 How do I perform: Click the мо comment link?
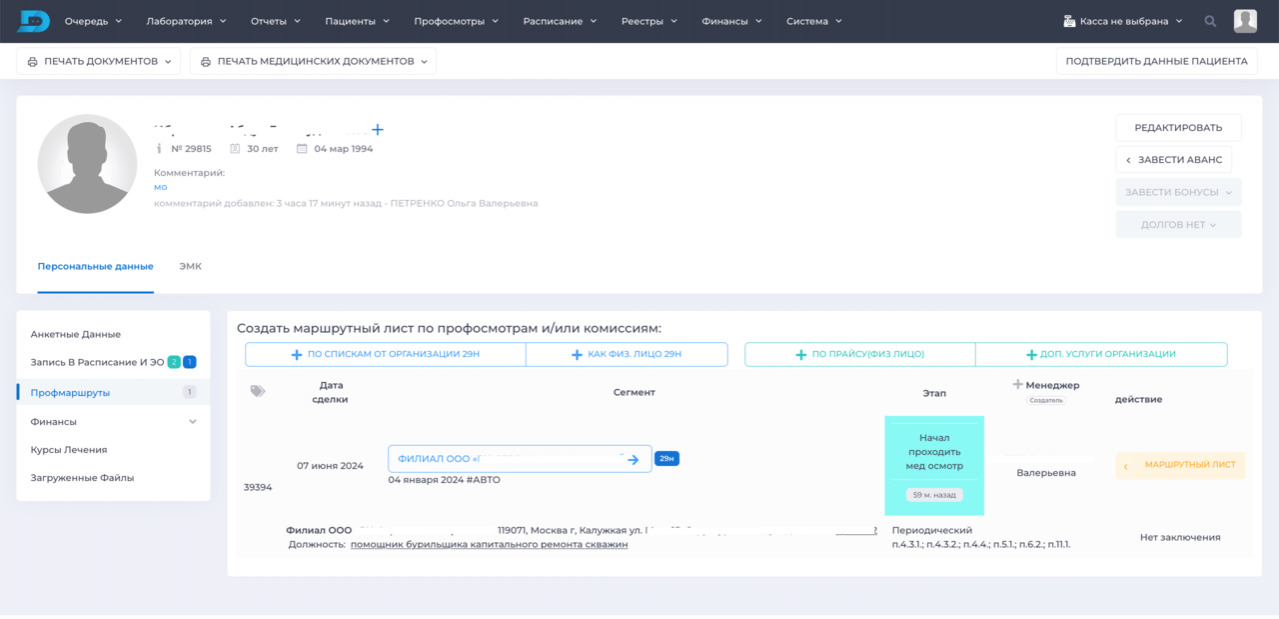point(160,187)
